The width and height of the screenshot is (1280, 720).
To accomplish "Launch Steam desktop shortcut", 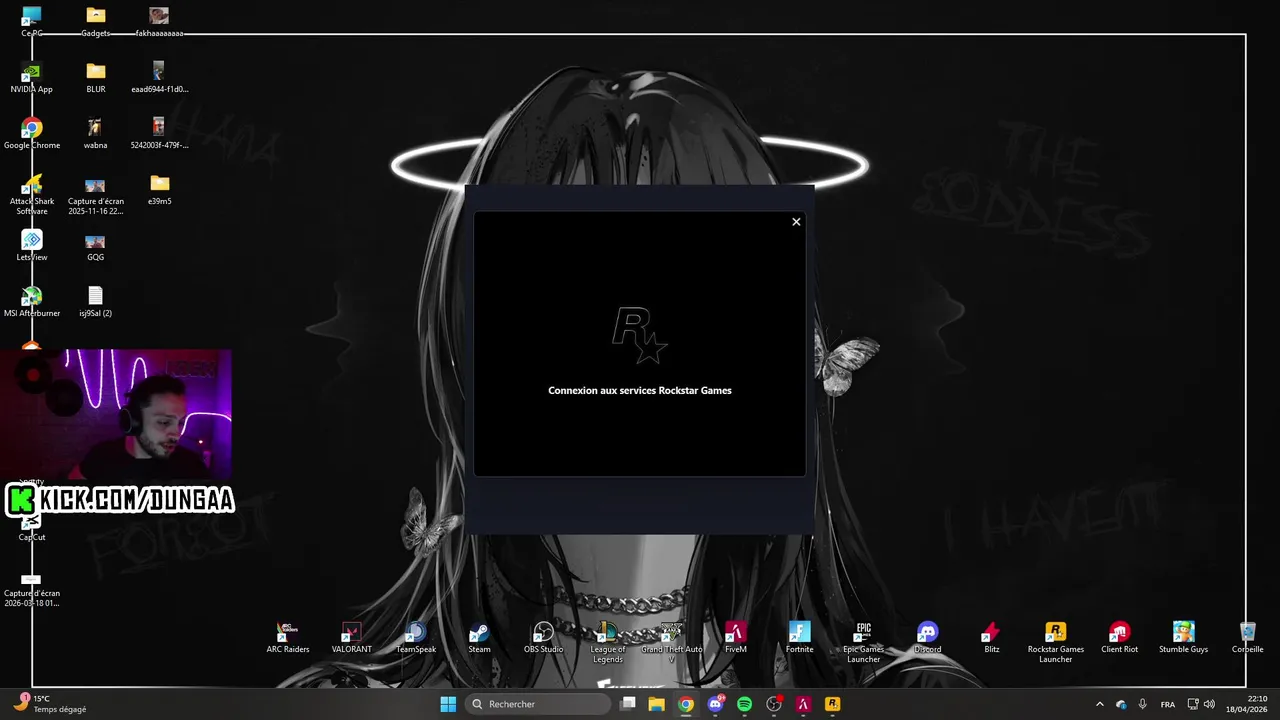I will click(x=480, y=638).
